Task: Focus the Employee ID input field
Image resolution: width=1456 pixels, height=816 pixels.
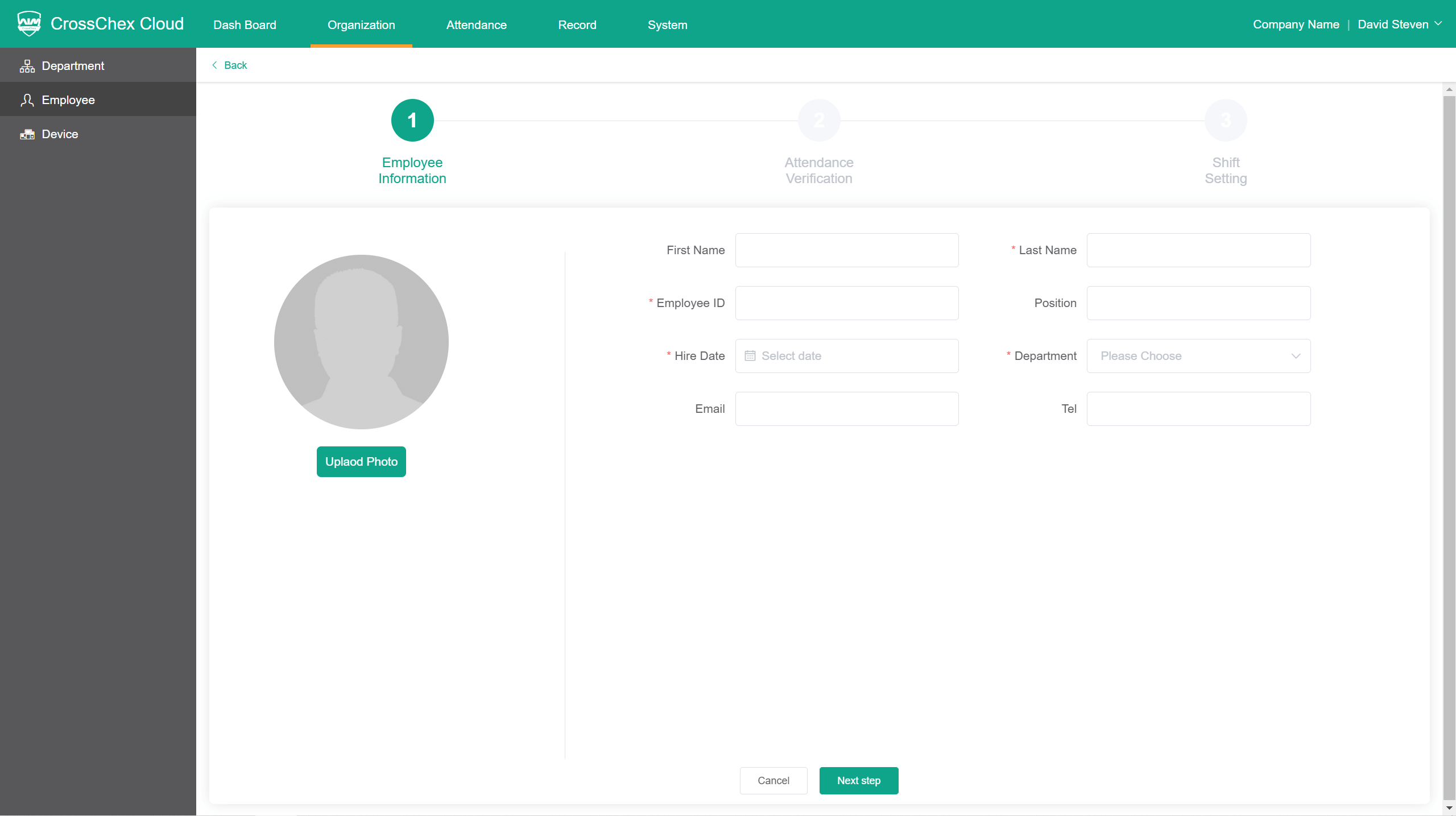Action: pos(846,303)
